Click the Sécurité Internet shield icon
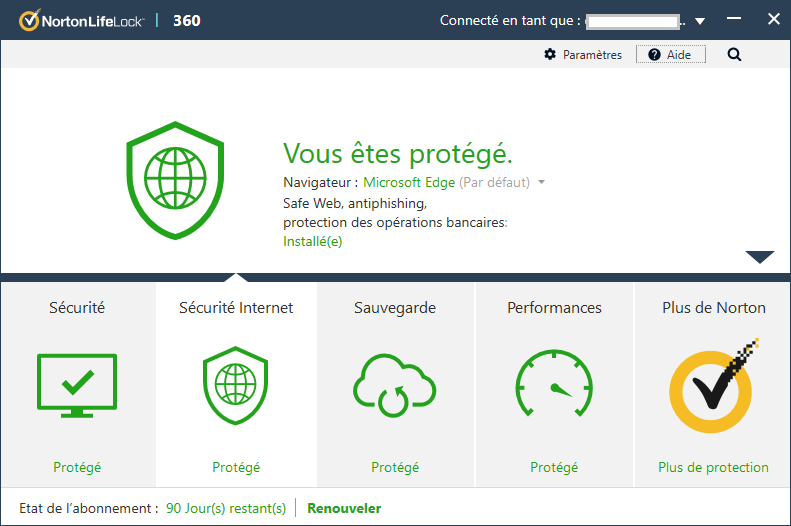791x526 pixels. [x=236, y=386]
